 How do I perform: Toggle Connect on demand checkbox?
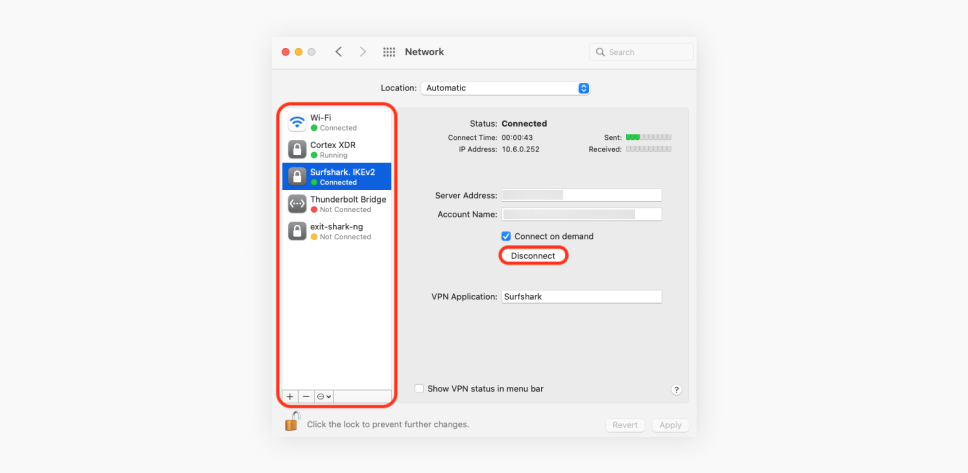click(x=506, y=236)
